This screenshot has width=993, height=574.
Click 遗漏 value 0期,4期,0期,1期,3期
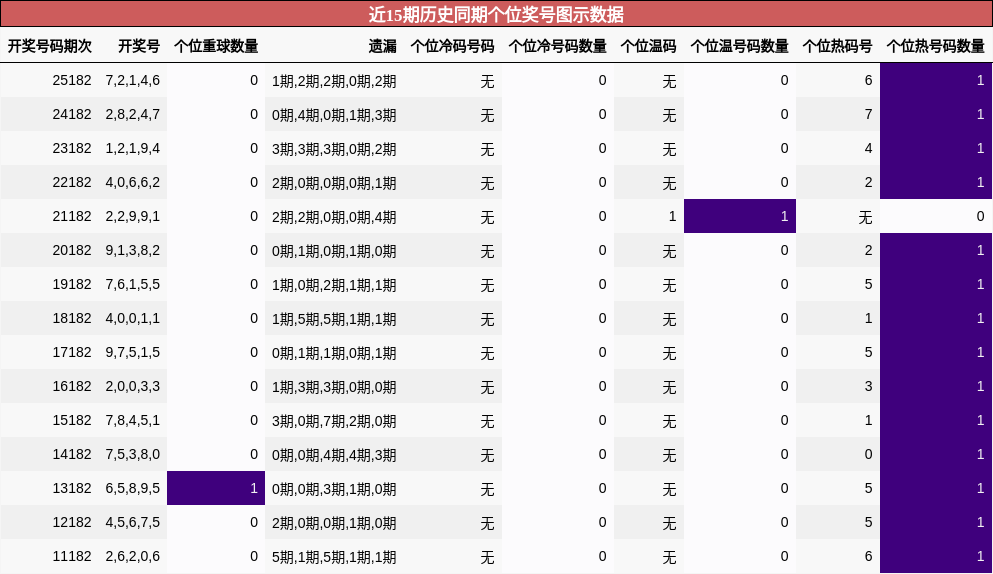(334, 115)
